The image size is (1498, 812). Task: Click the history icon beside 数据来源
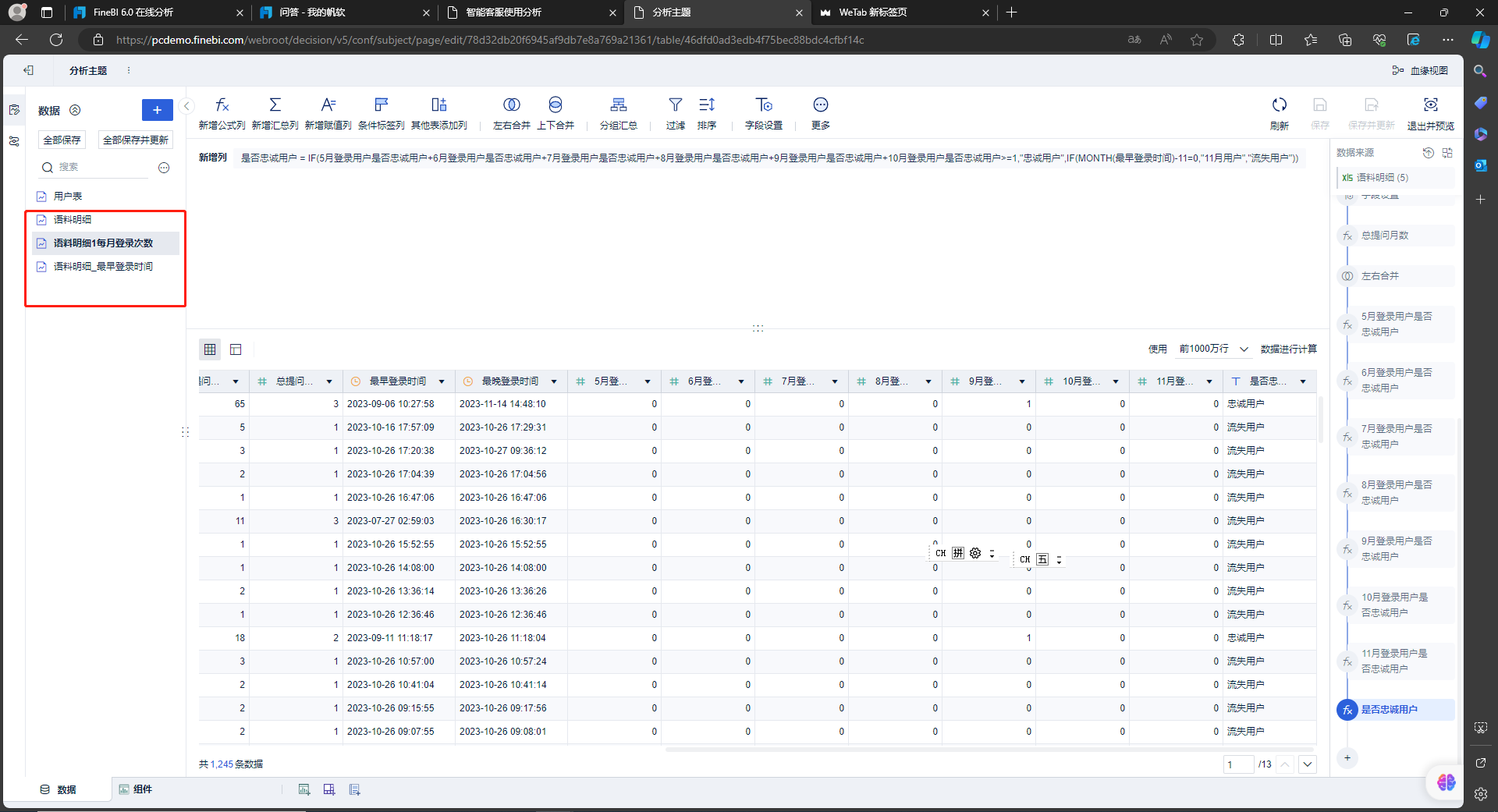click(1429, 153)
